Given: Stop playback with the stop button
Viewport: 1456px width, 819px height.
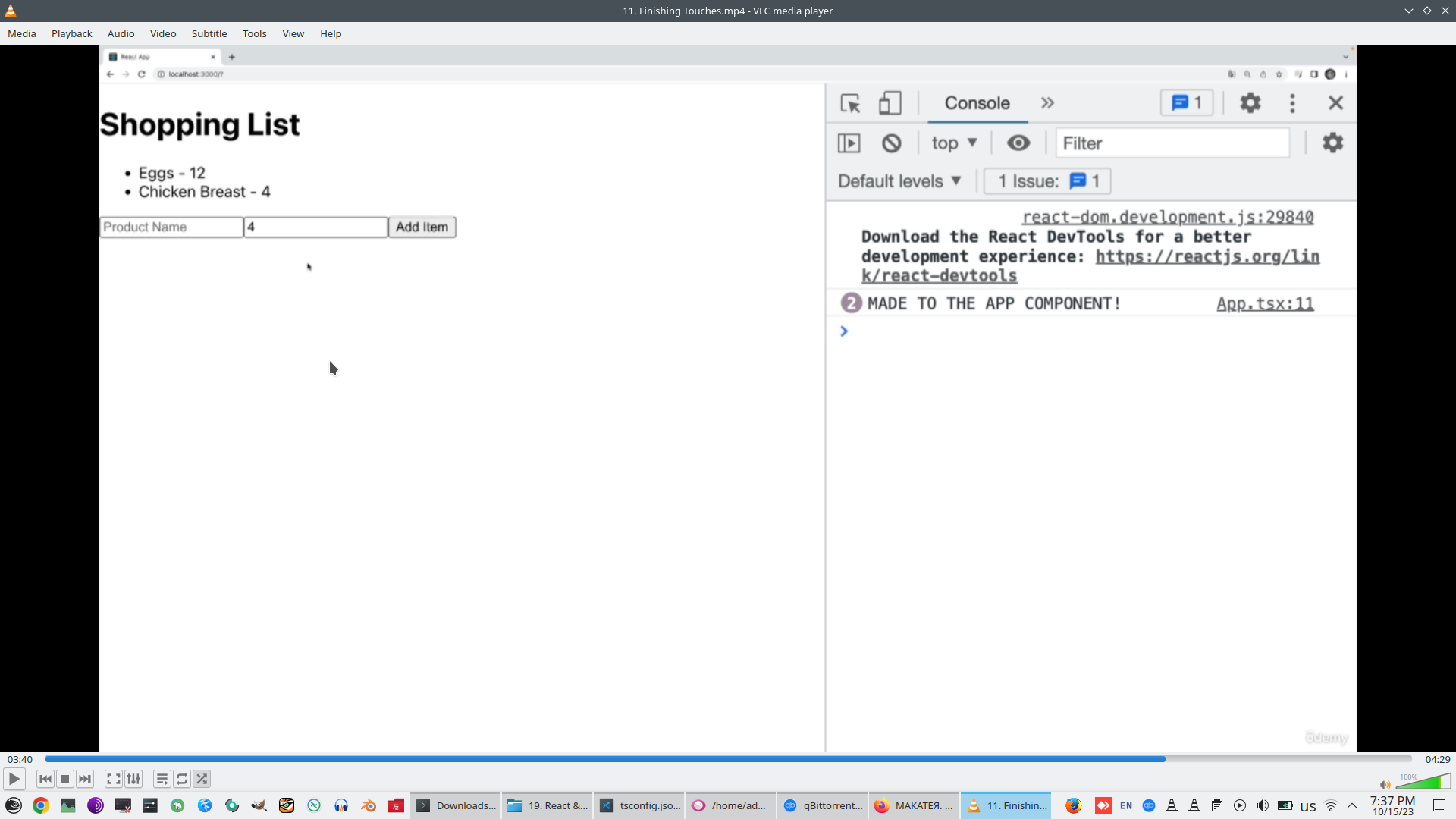Looking at the screenshot, I should [65, 779].
